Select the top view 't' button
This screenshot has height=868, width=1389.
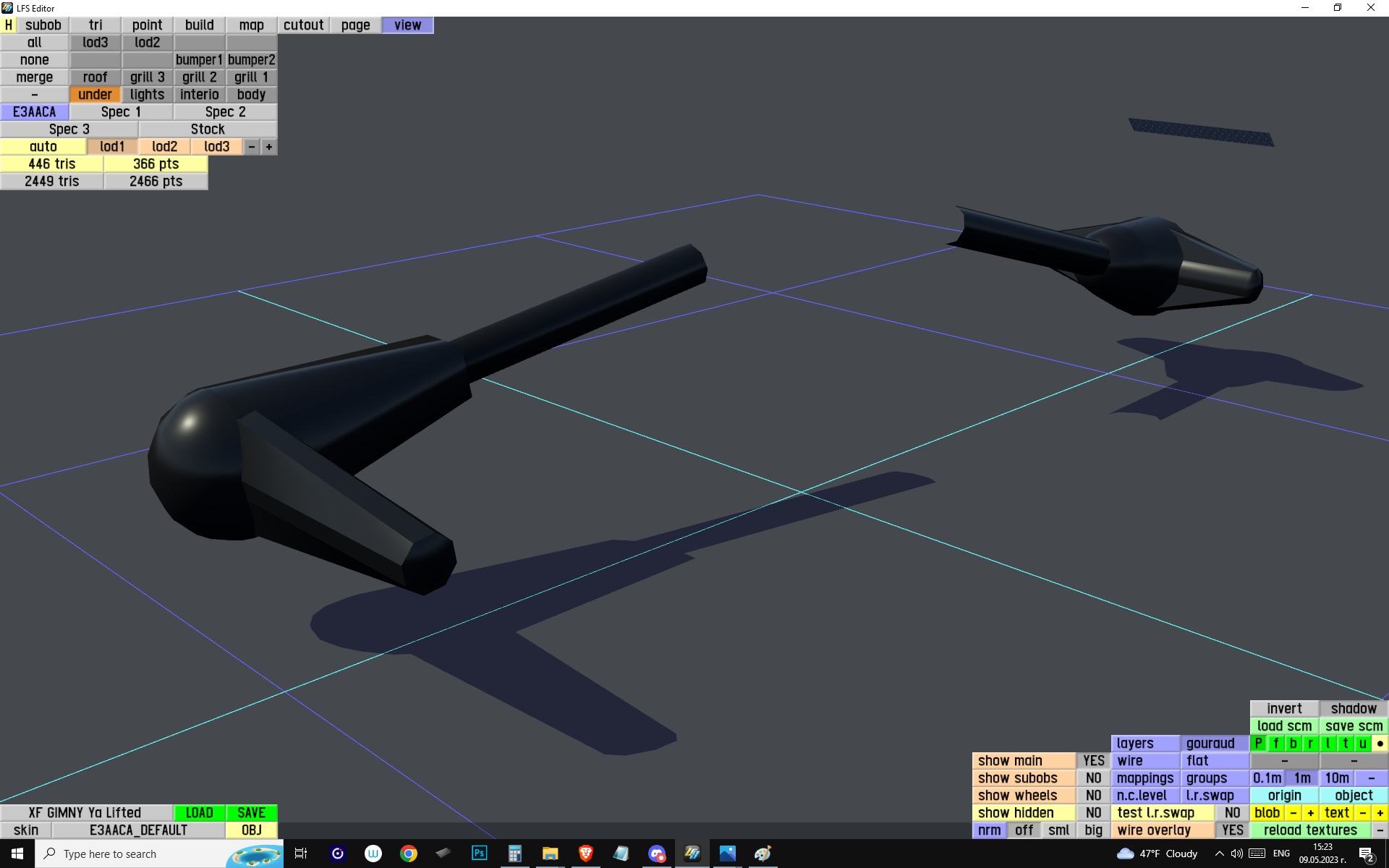(1345, 743)
